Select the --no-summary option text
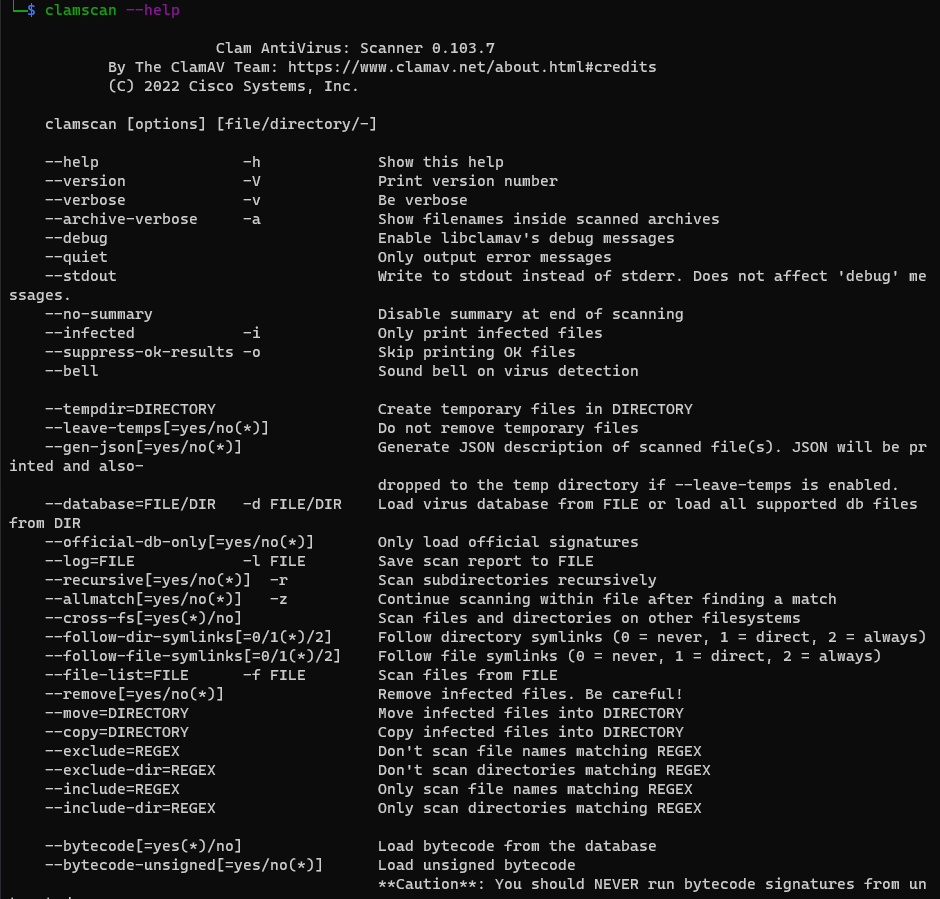Image resolution: width=940 pixels, height=899 pixels. [x=99, y=314]
